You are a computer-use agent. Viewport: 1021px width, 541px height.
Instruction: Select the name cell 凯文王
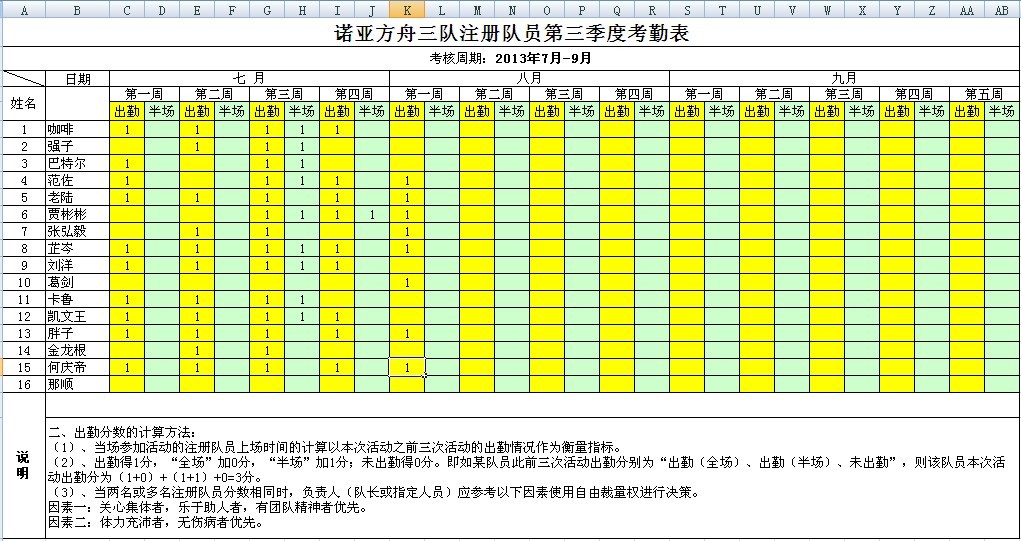coord(77,316)
